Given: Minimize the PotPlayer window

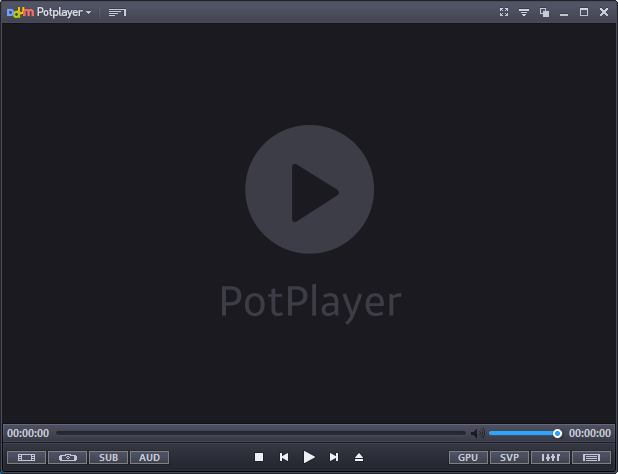Looking at the screenshot, I should pos(564,15).
